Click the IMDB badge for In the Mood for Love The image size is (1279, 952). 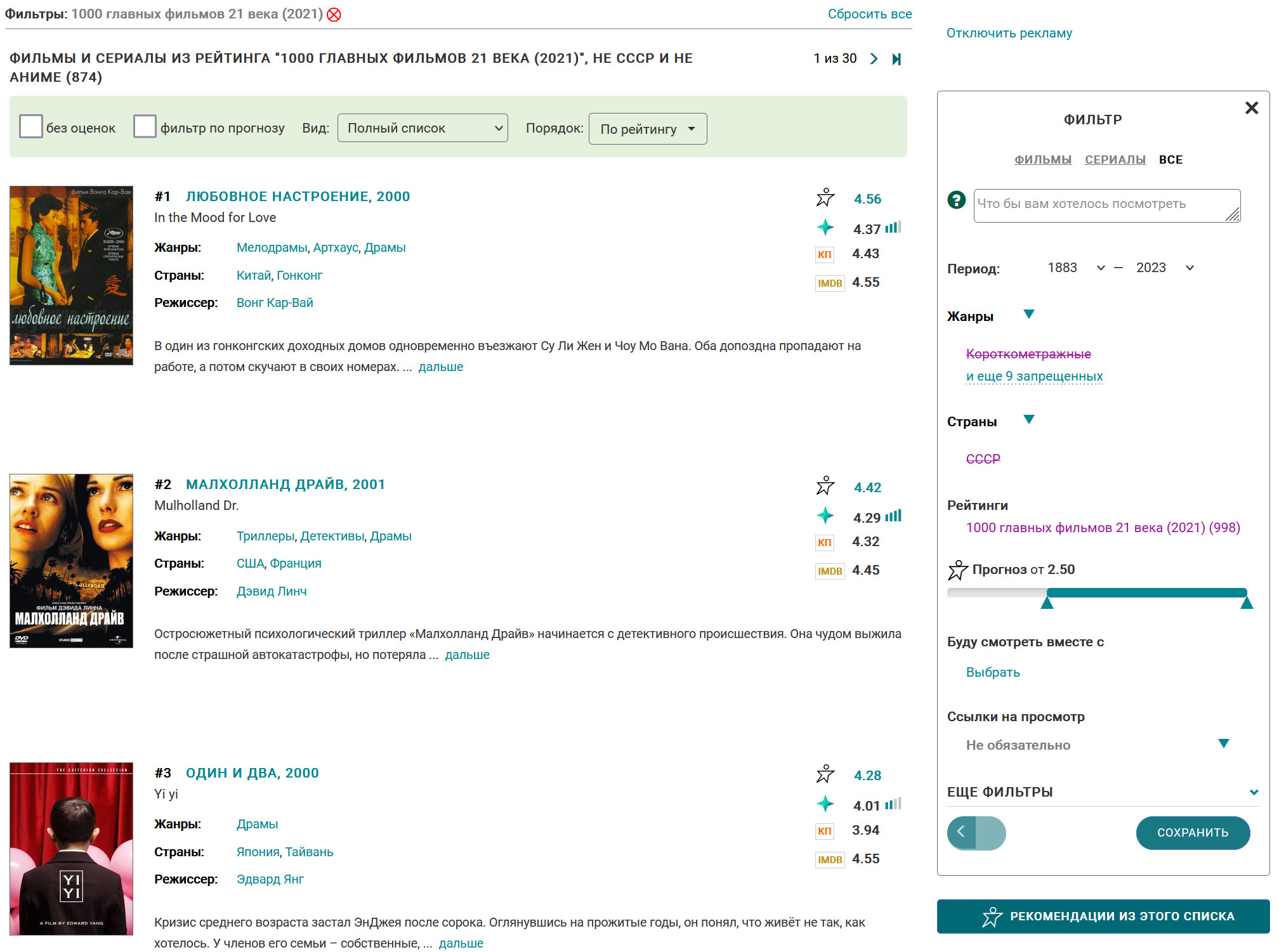tap(829, 283)
